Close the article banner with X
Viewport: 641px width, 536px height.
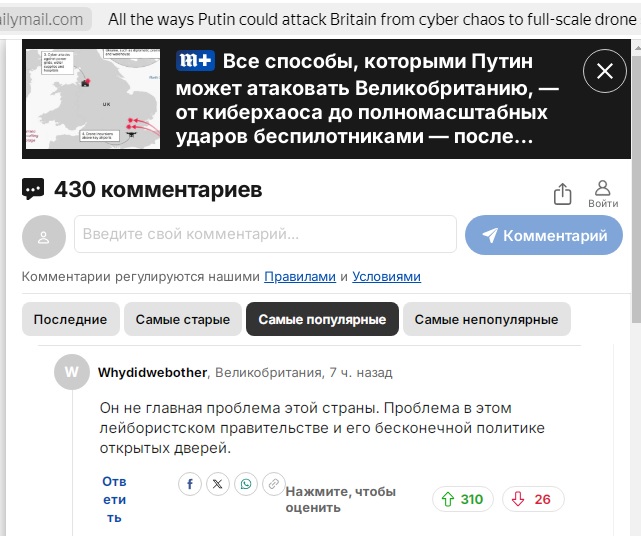tap(605, 71)
